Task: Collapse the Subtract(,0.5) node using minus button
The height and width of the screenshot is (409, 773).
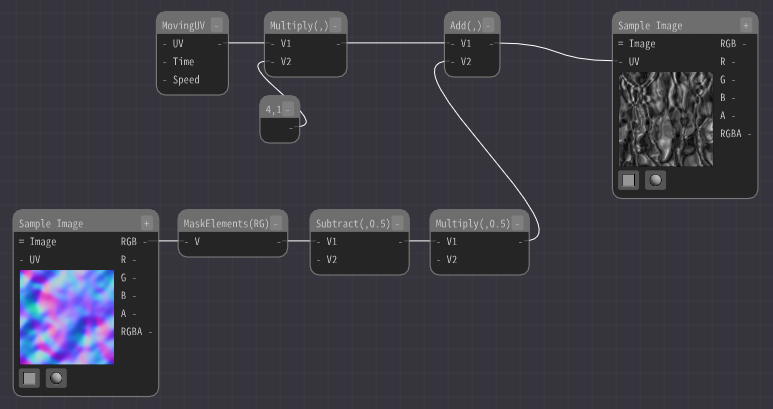Action: point(397,223)
